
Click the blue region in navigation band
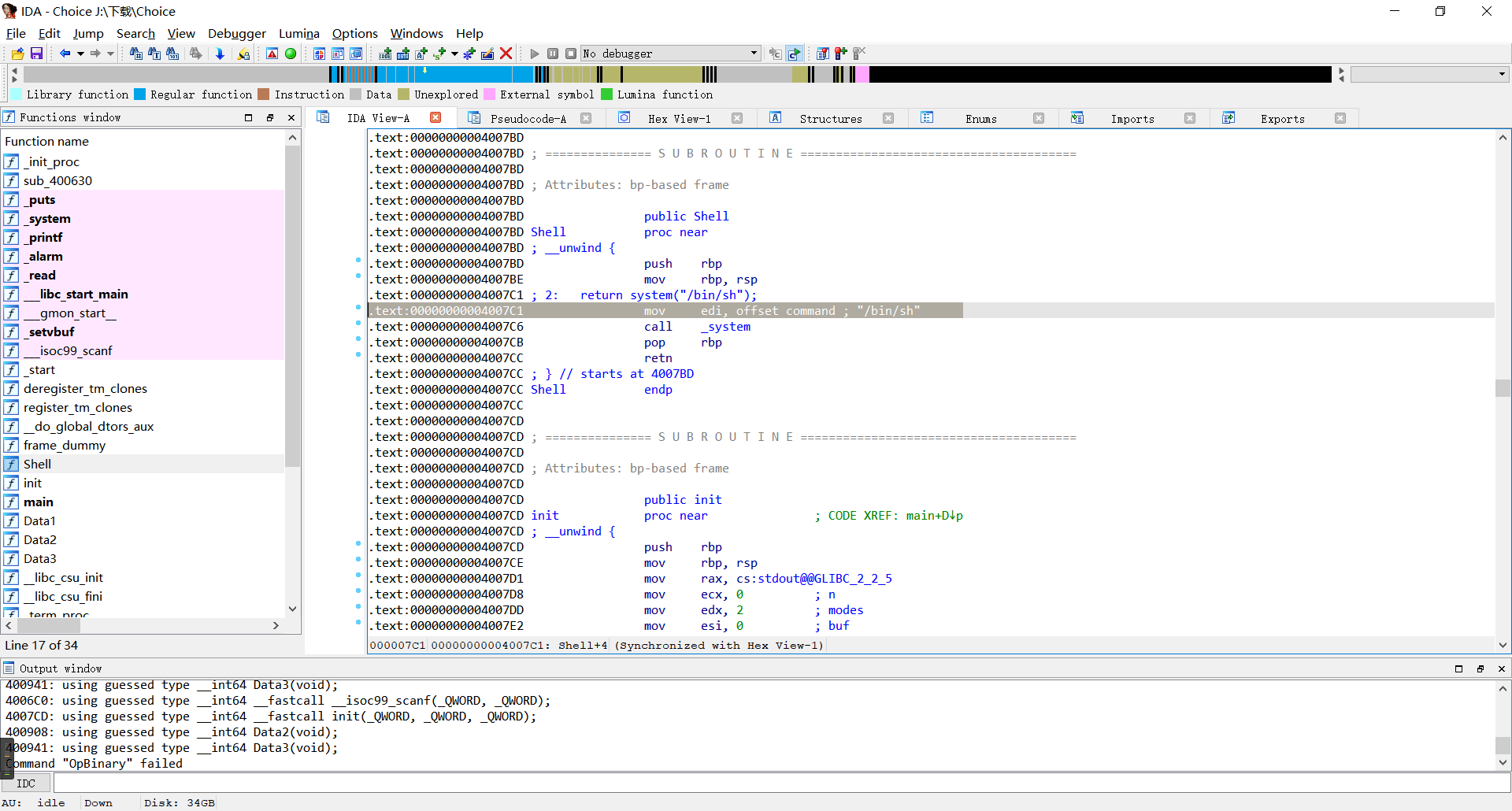click(472, 74)
